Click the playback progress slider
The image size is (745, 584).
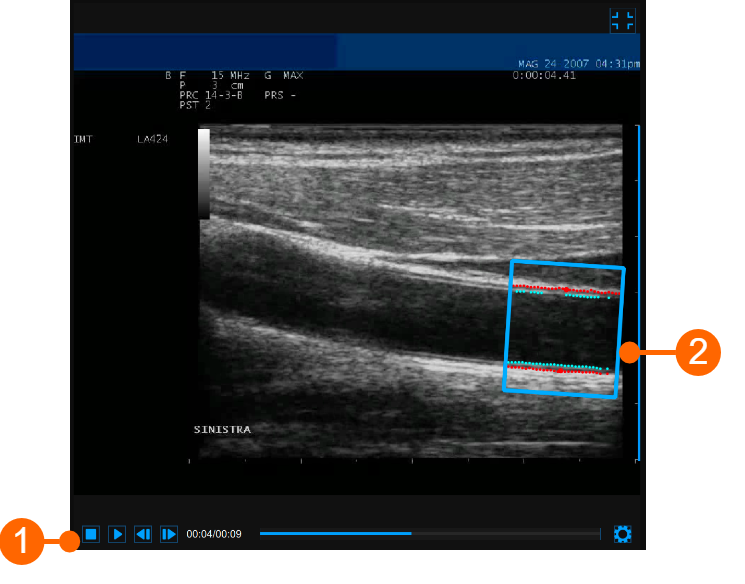pyautogui.click(x=335, y=534)
